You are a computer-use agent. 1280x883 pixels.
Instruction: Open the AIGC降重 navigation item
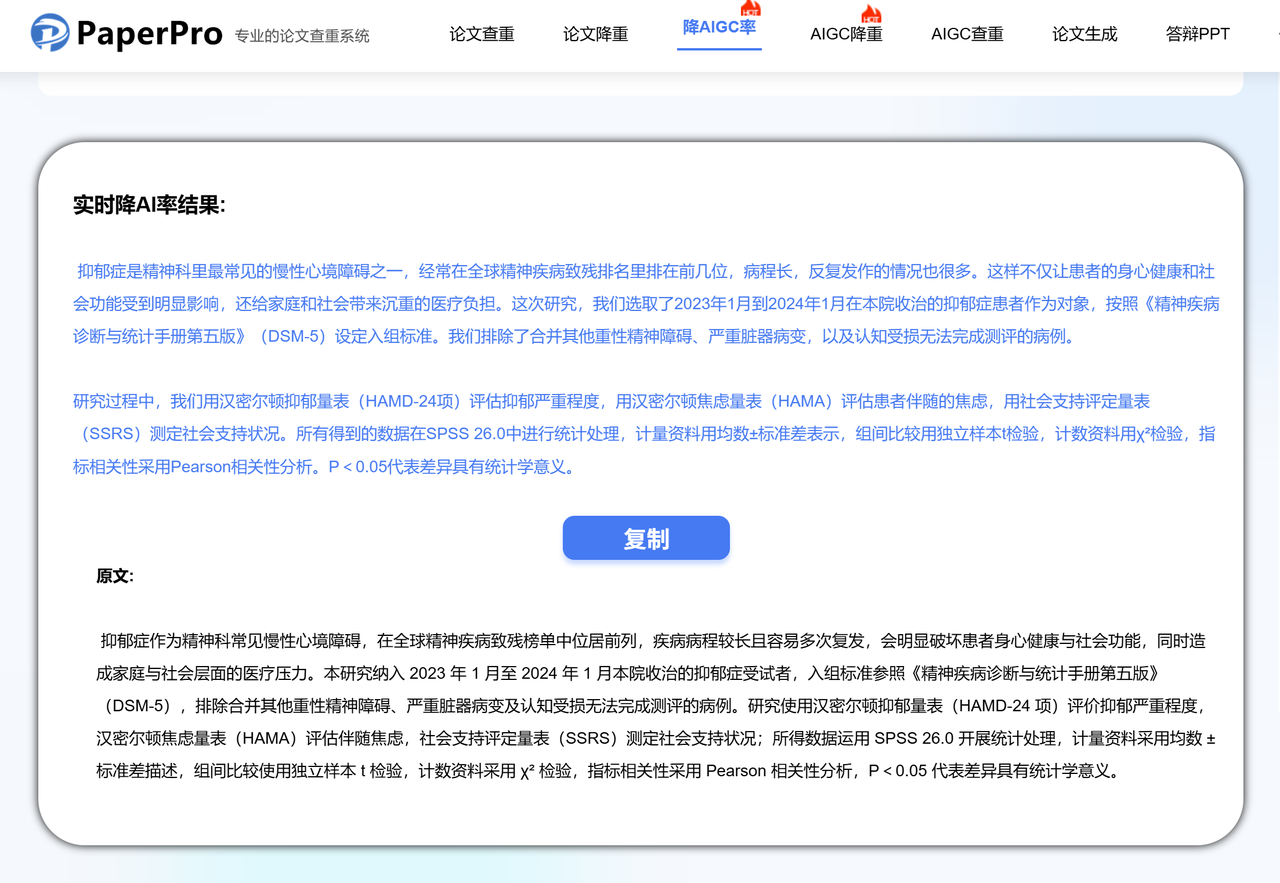point(846,34)
